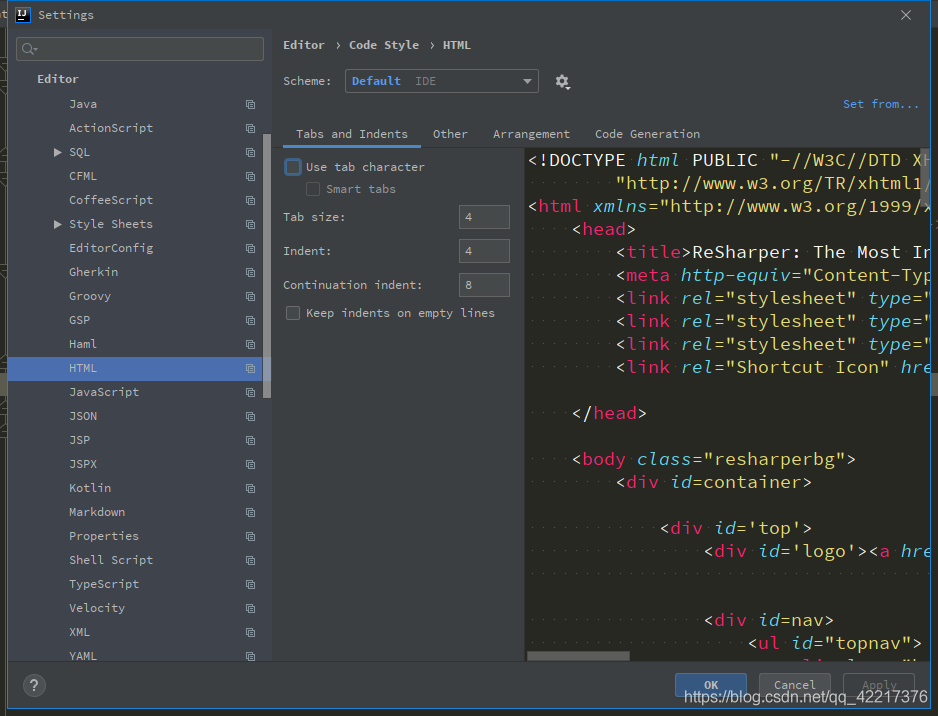Click the copy icon beside Shell Script
The height and width of the screenshot is (716, 938).
pos(251,560)
